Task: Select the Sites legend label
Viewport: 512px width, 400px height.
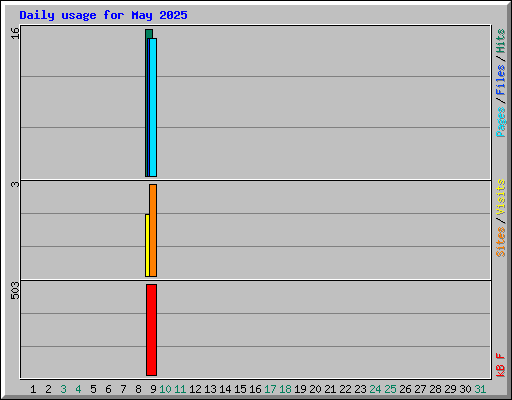Action: (500, 242)
